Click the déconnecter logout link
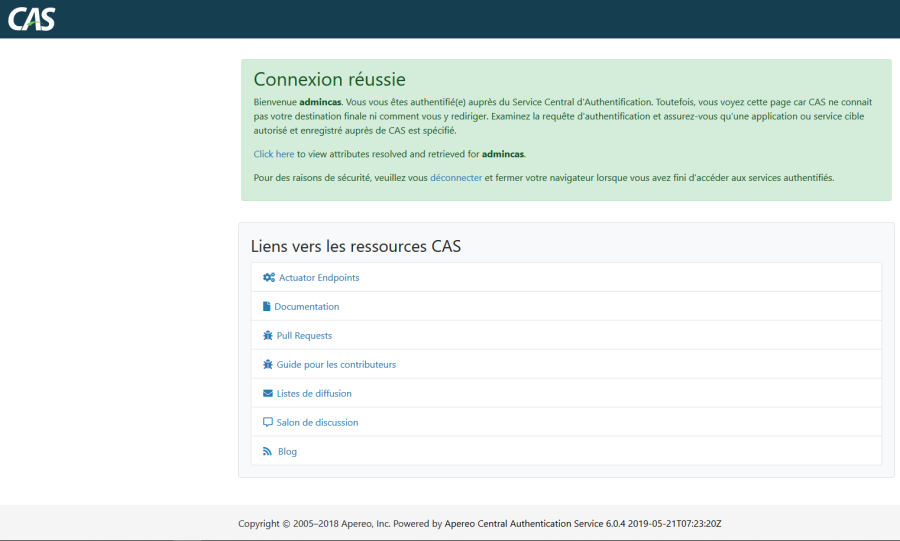This screenshot has width=900, height=541. [x=456, y=178]
